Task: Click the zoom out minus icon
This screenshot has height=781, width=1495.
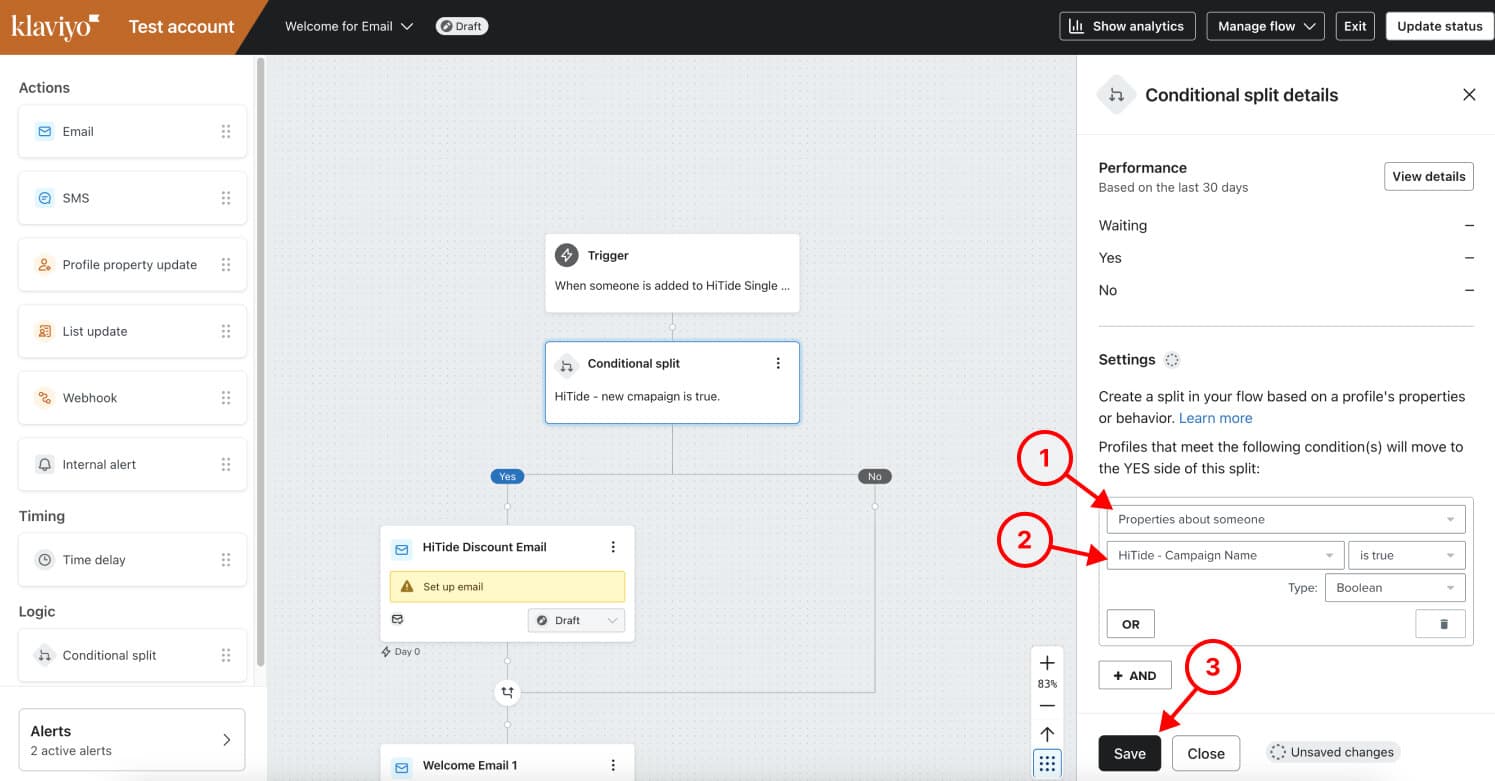Action: click(1047, 706)
